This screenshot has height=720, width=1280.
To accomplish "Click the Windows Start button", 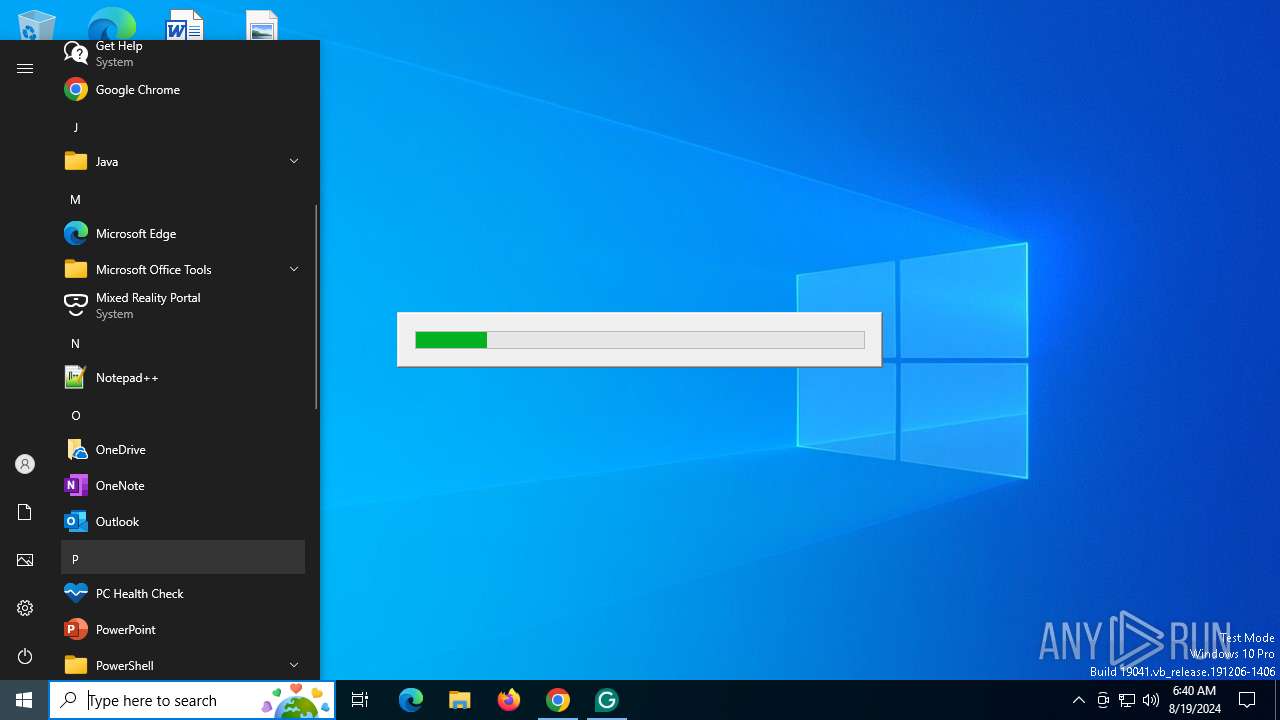I will point(24,700).
